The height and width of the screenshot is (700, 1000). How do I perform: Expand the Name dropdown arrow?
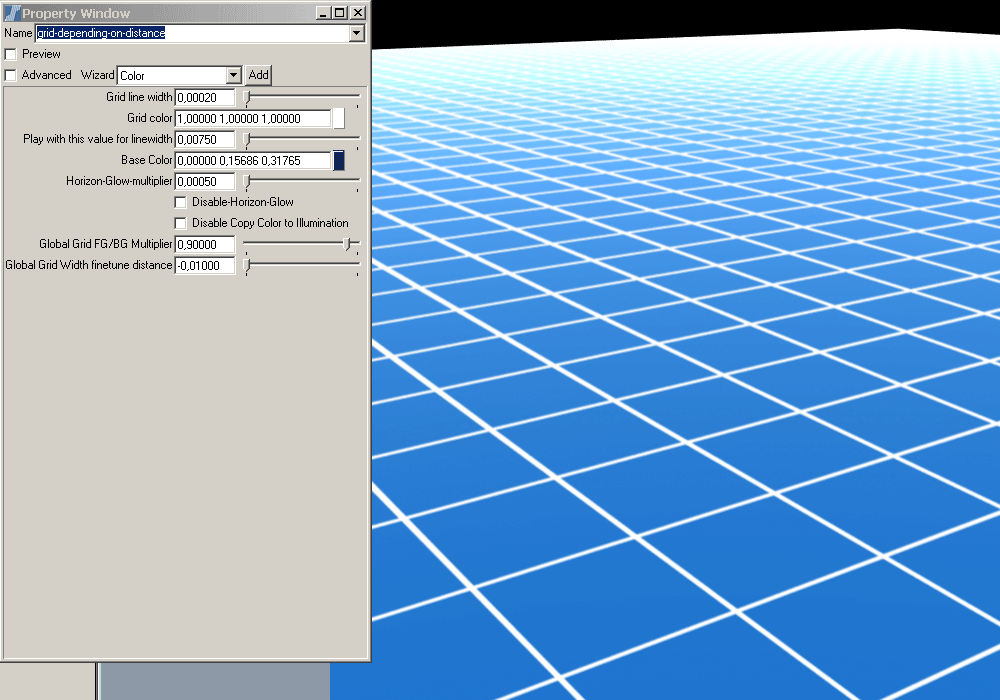tap(357, 33)
